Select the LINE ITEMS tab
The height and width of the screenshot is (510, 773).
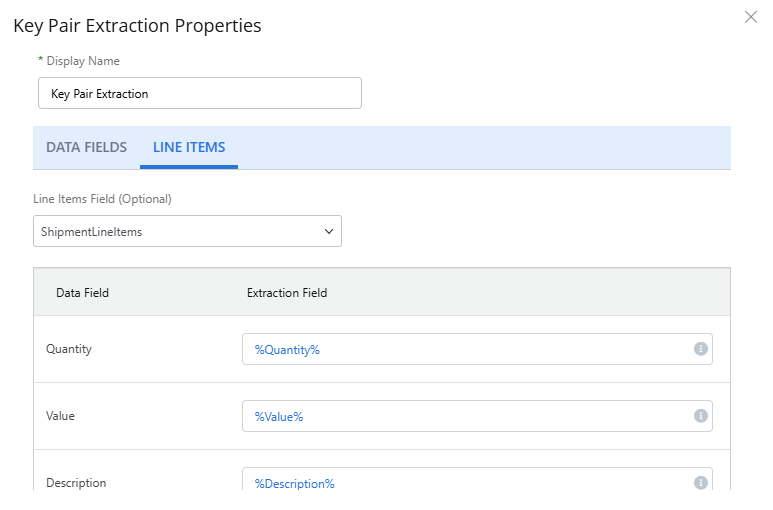(x=189, y=147)
